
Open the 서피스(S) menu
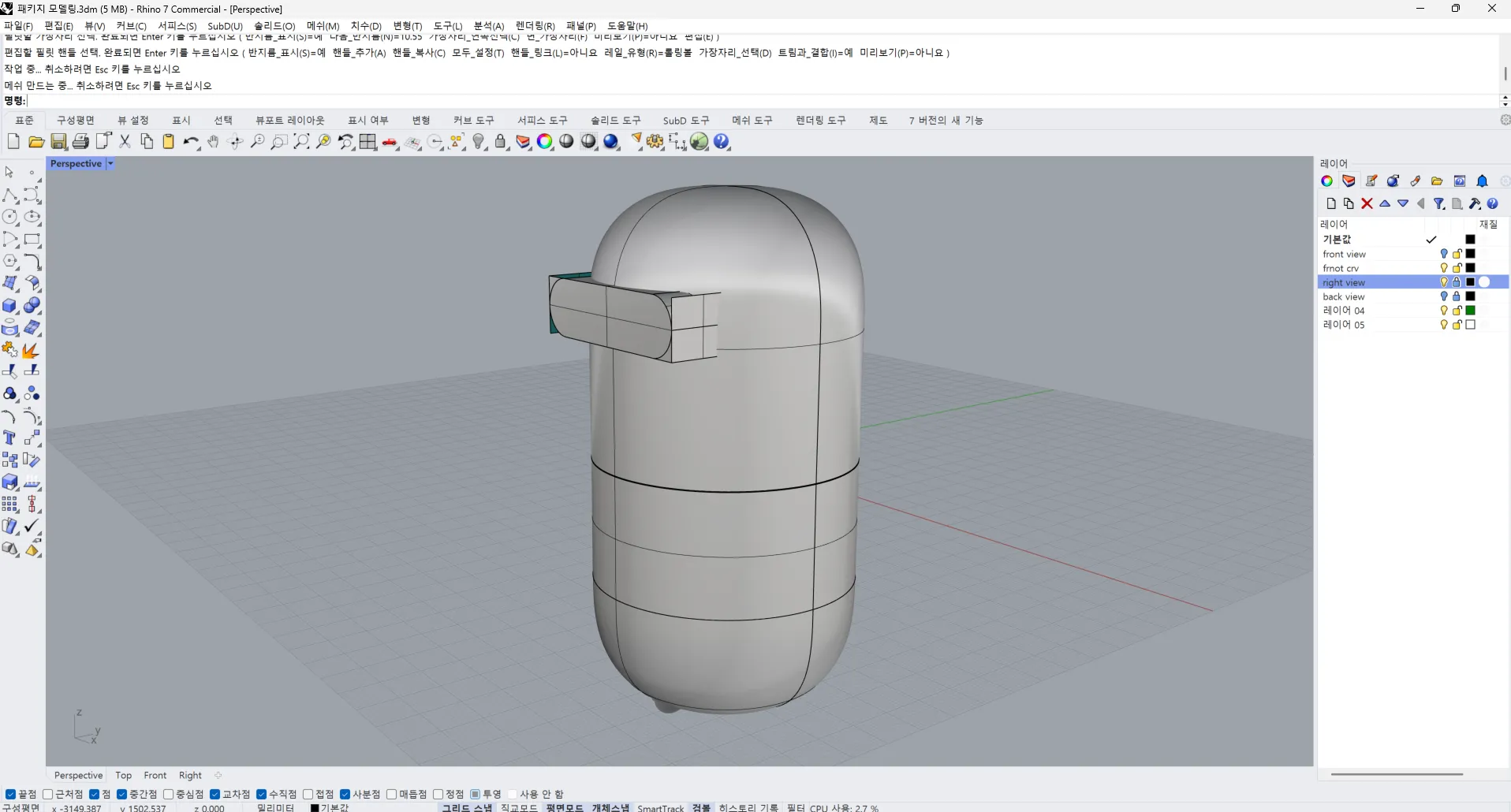tap(177, 26)
